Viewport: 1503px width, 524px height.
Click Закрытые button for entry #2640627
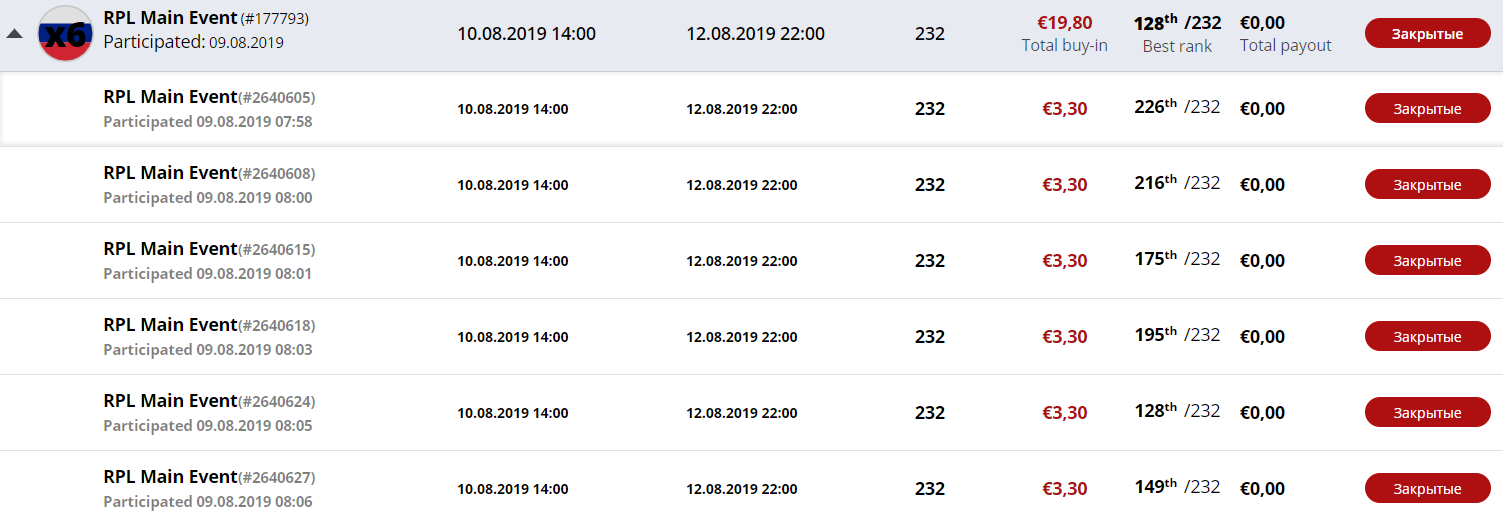click(x=1427, y=488)
